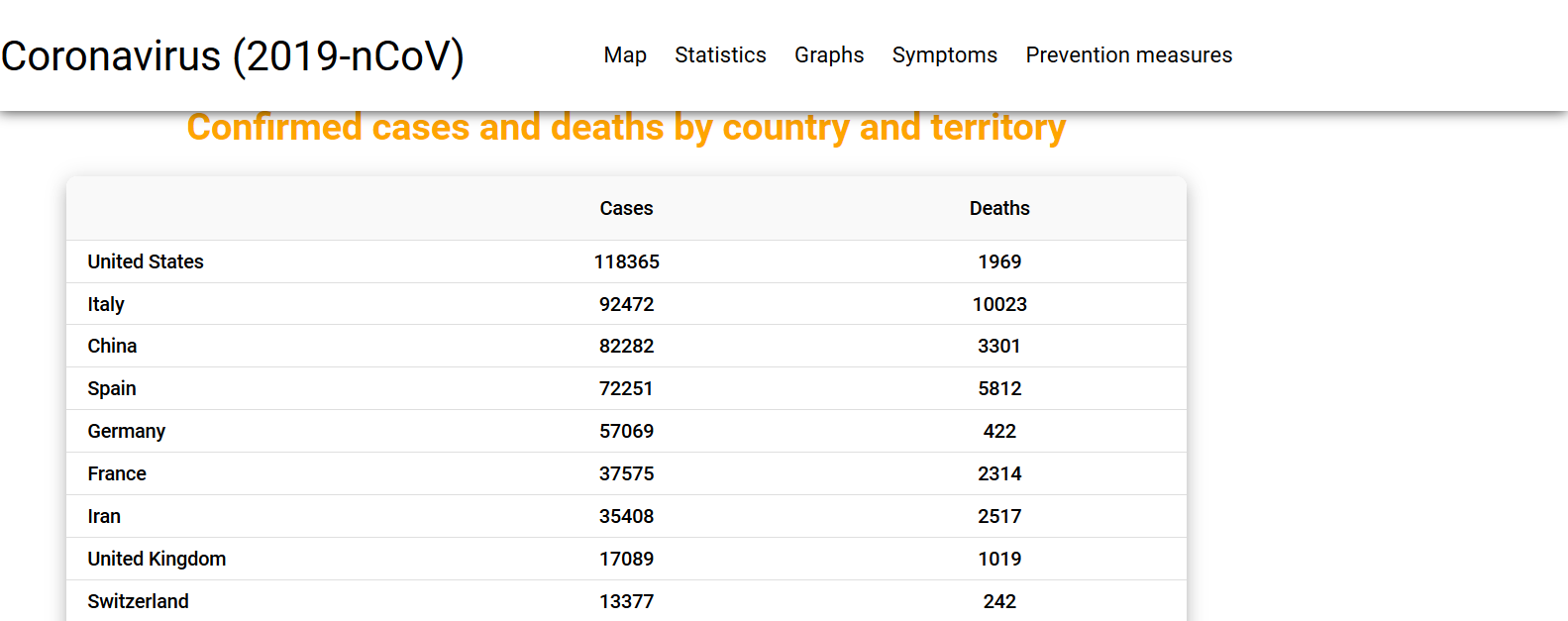Click the Confirmed cases and deaths heading

pos(626,128)
